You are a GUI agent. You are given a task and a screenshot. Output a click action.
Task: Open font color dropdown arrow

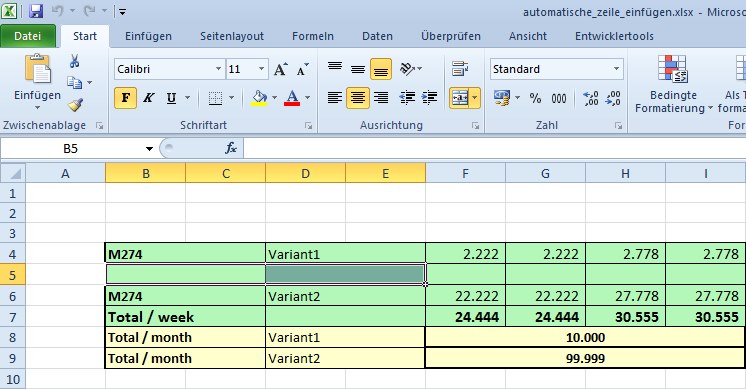(307, 98)
